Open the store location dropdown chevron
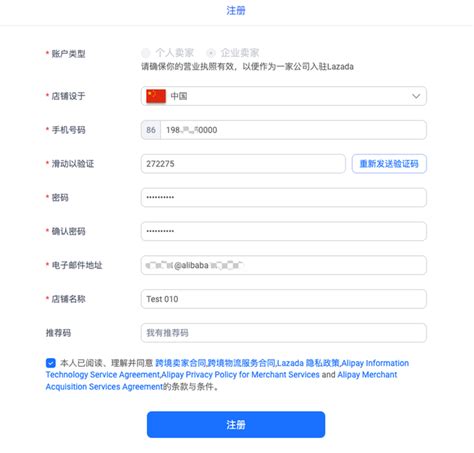 (x=416, y=96)
